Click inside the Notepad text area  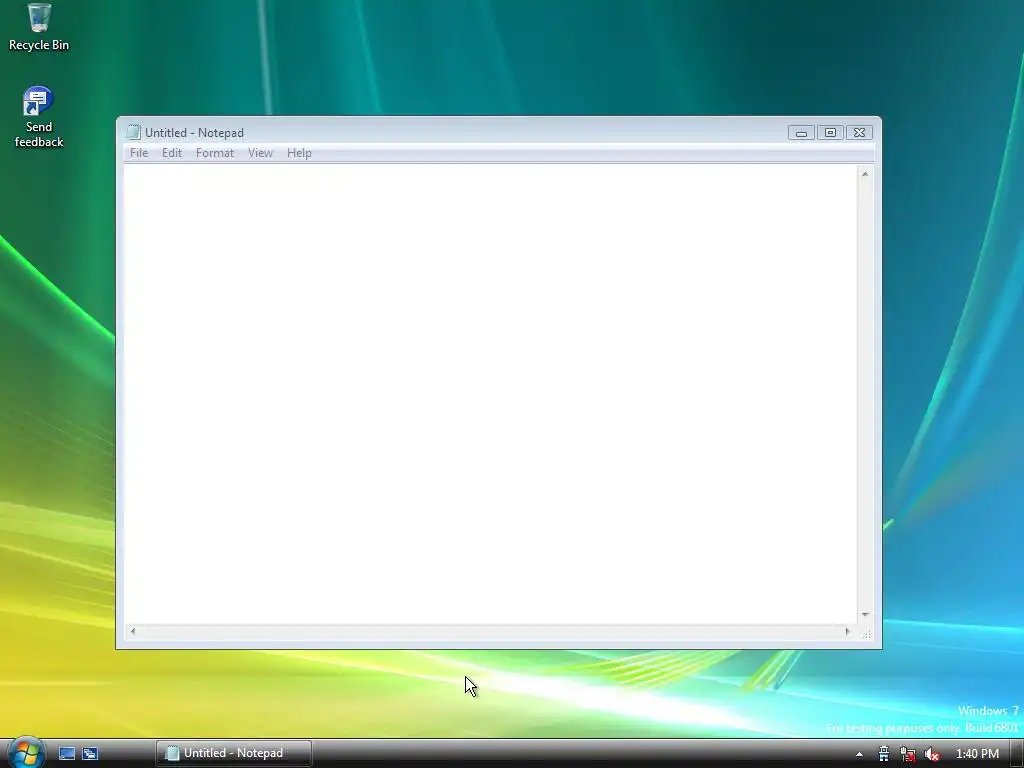click(x=490, y=394)
